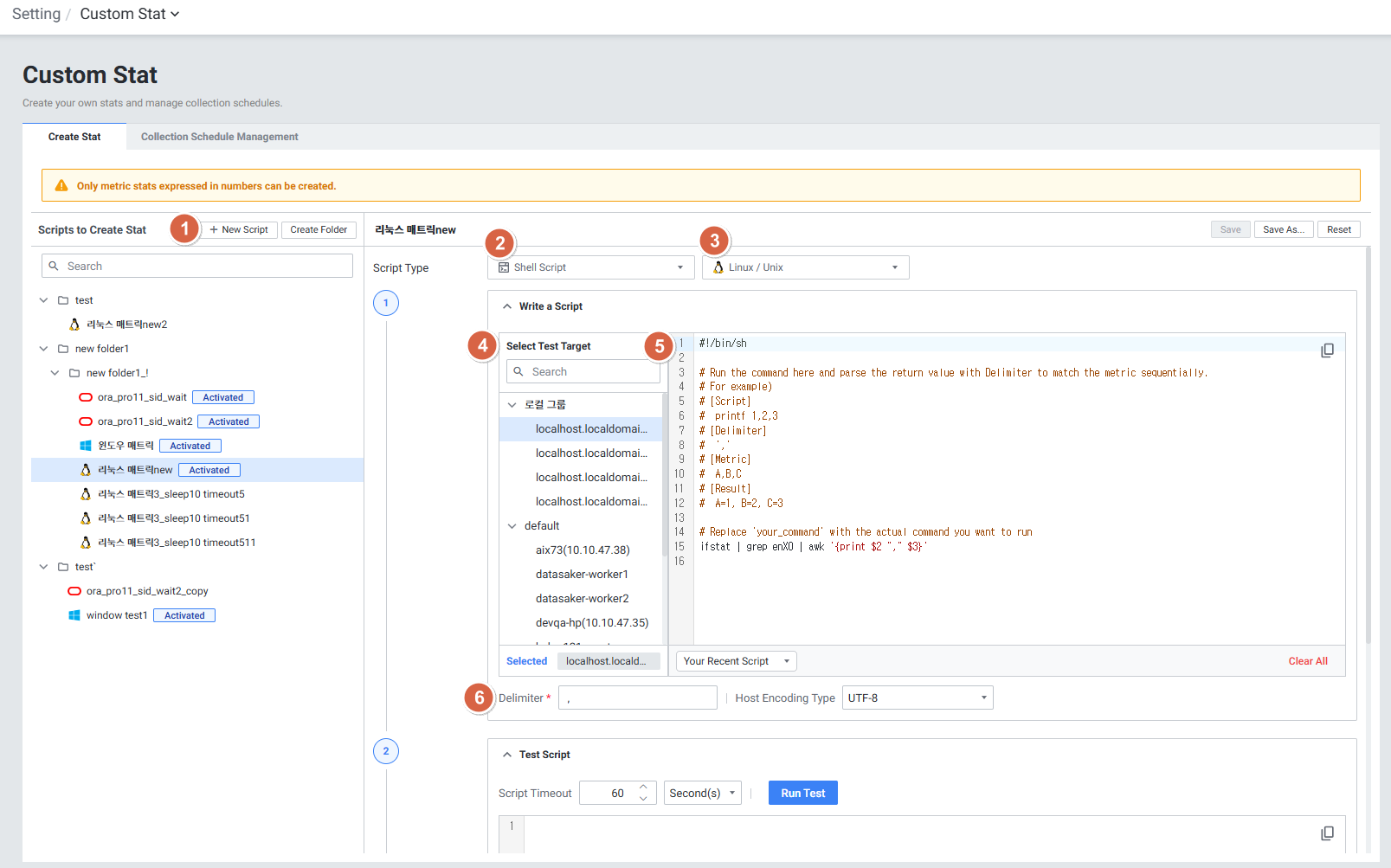Click the New Script button
Viewport: 1391px width, 868px height.
click(x=239, y=230)
